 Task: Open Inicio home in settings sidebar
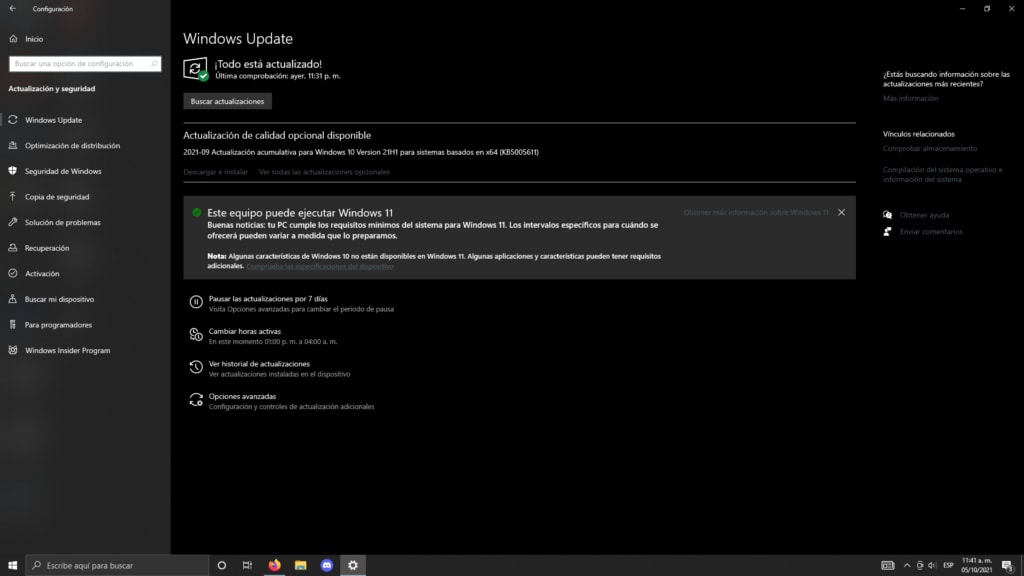[x=34, y=39]
